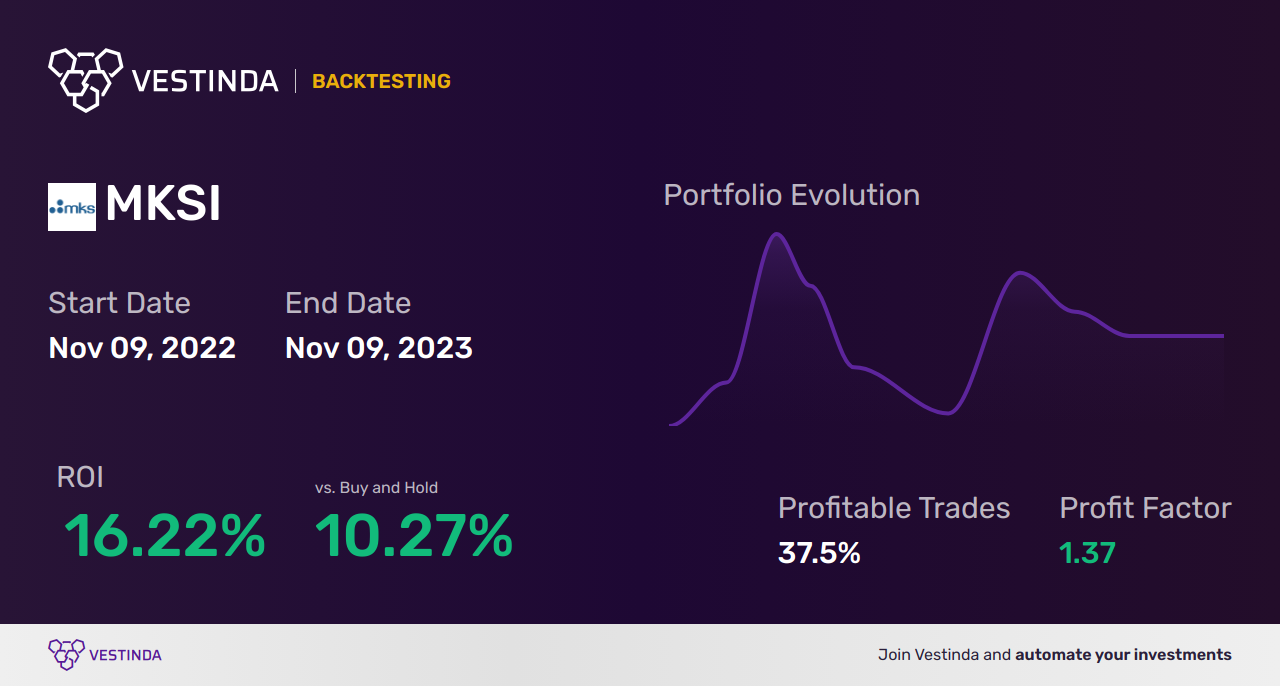The width and height of the screenshot is (1280, 686).
Task: Select the BACKTESTING header label
Action: point(381,82)
